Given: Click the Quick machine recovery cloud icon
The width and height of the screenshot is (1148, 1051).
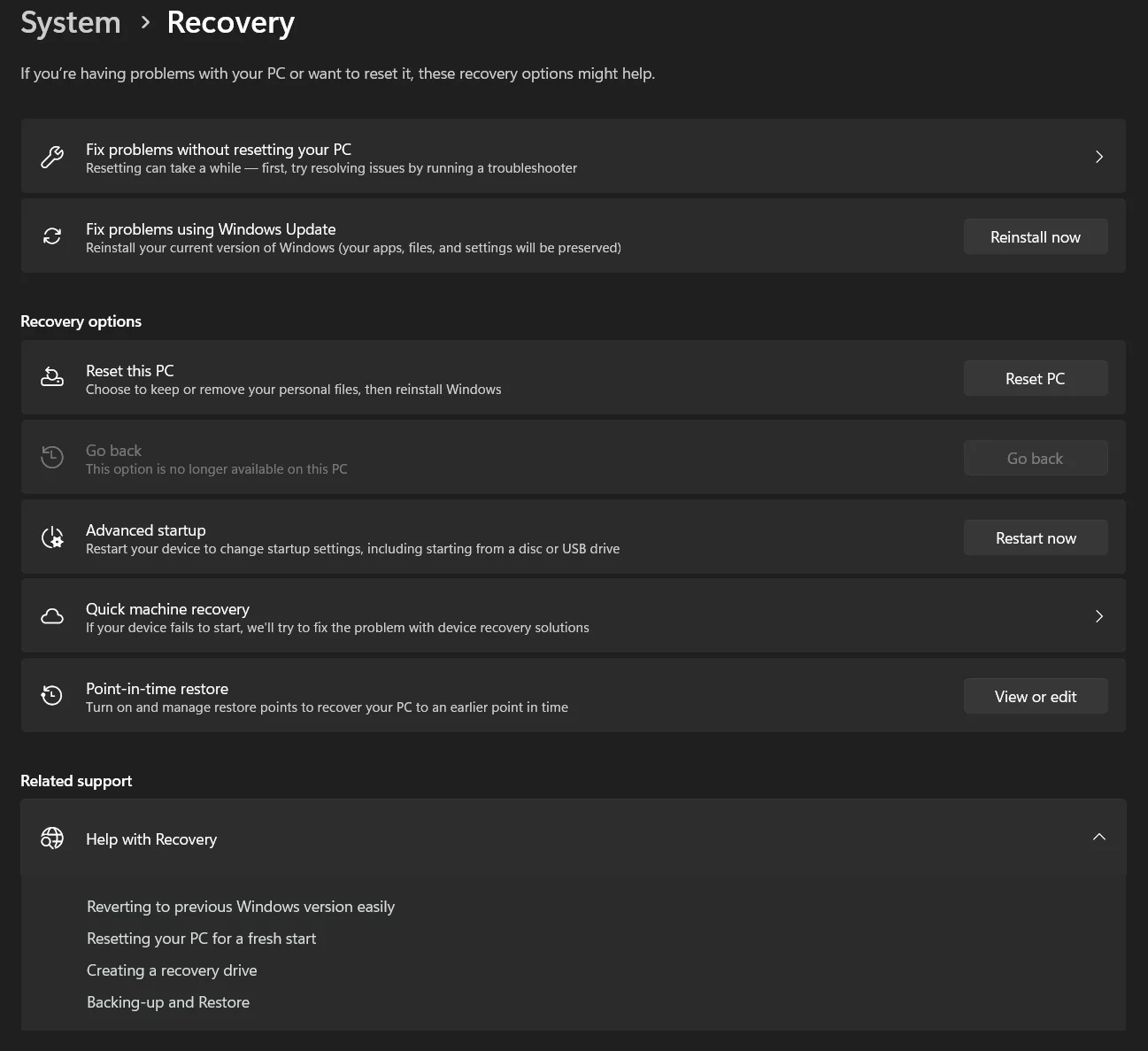Looking at the screenshot, I should click(52, 616).
